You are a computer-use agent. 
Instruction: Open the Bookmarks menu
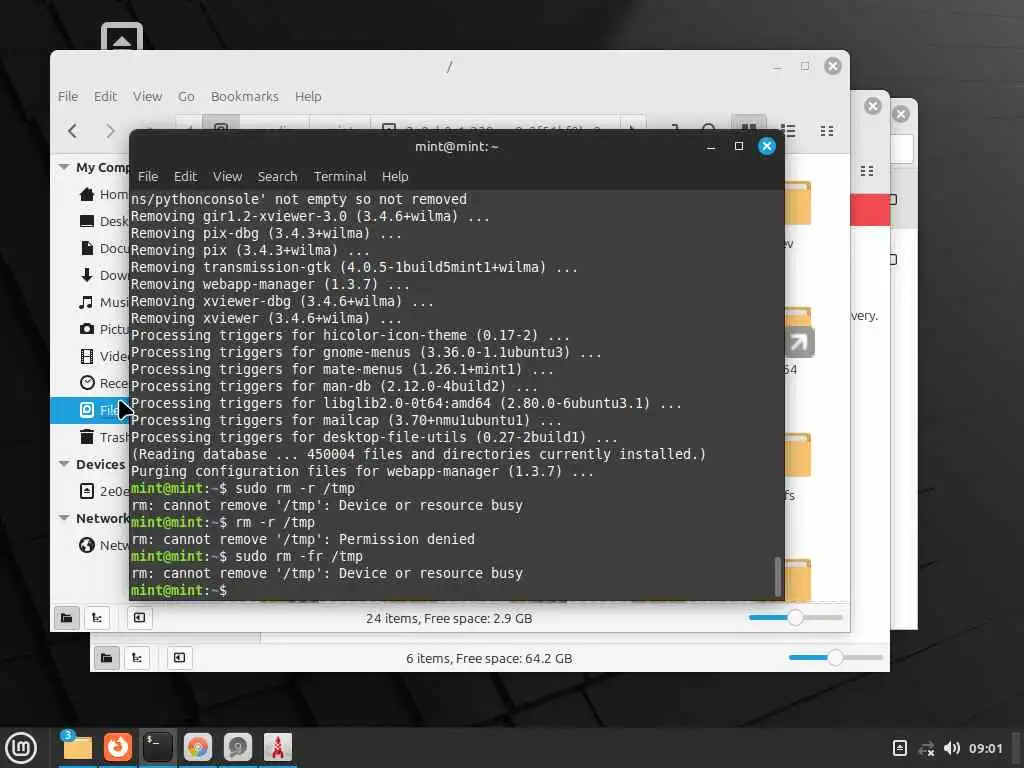click(244, 97)
